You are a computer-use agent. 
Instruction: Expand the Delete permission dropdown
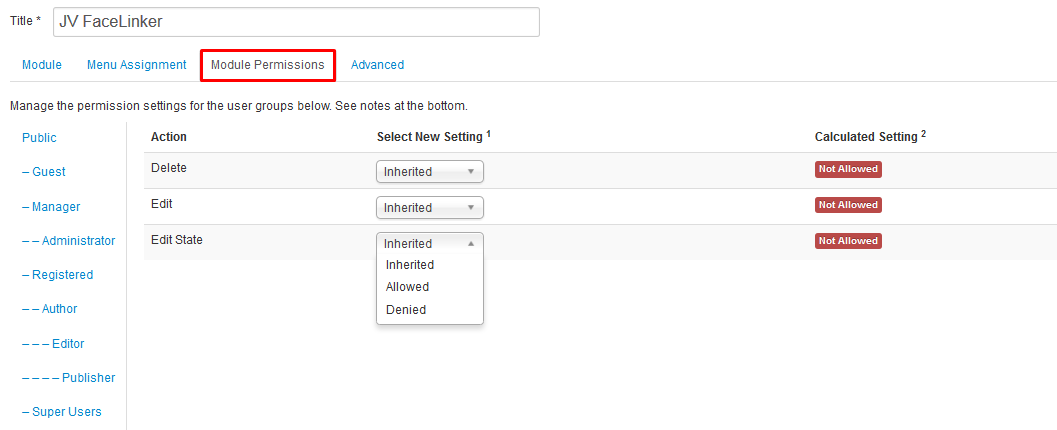click(429, 172)
